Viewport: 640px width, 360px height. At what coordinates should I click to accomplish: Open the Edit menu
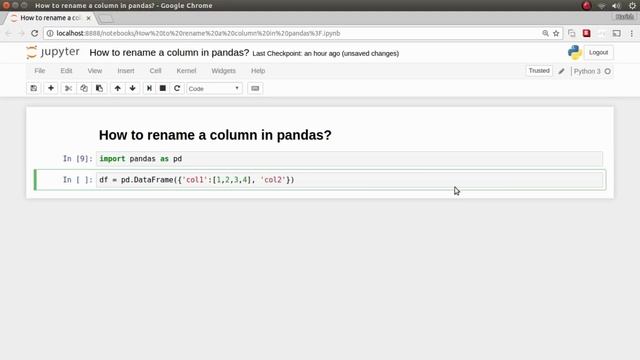[66, 71]
